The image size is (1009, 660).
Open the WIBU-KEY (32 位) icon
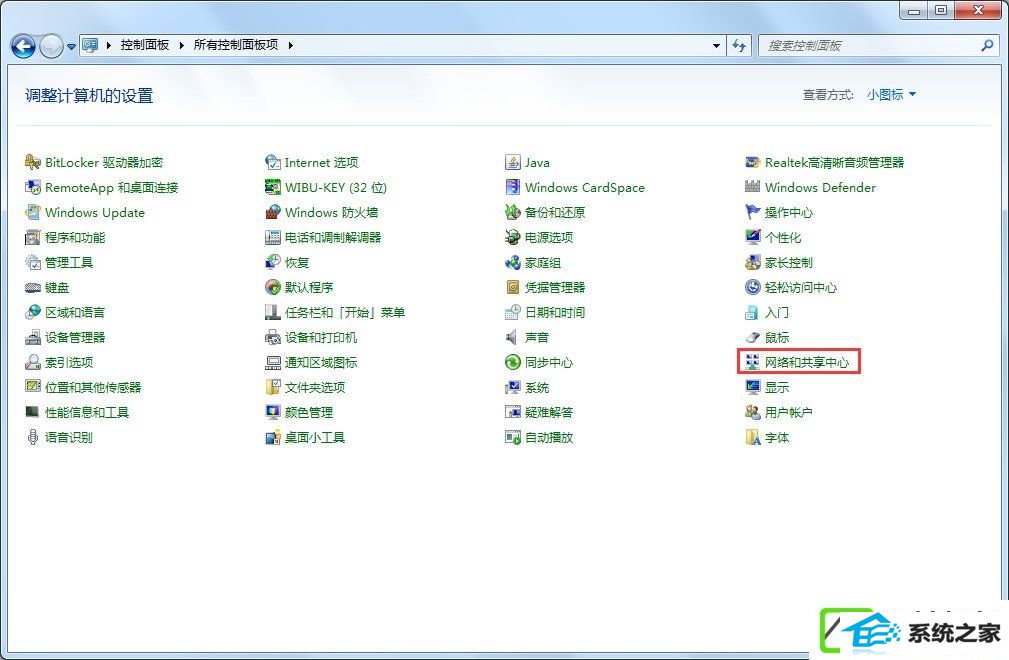(x=273, y=187)
